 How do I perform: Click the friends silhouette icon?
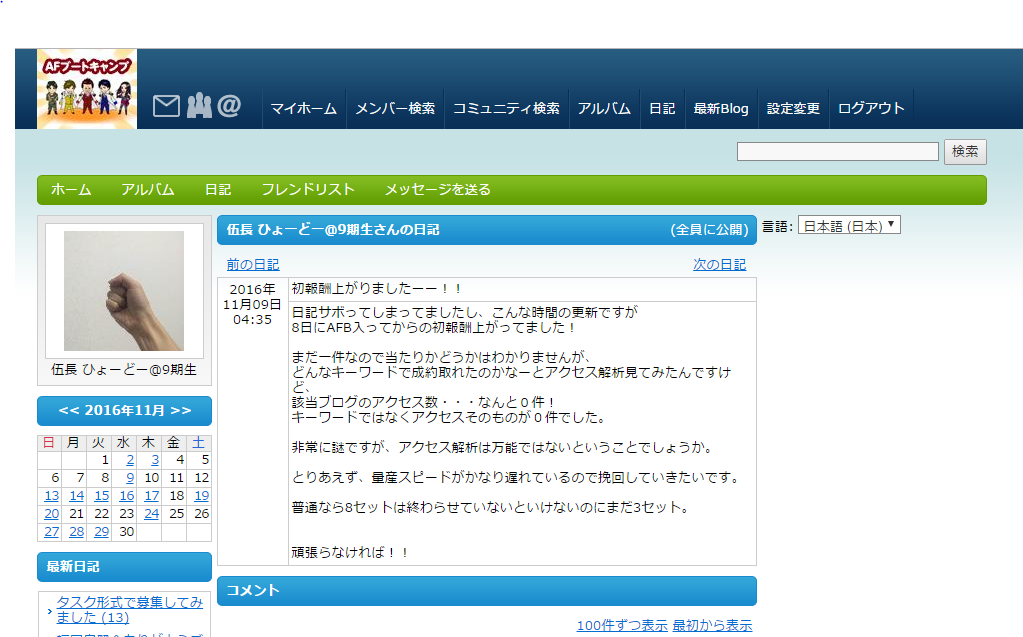tap(199, 106)
